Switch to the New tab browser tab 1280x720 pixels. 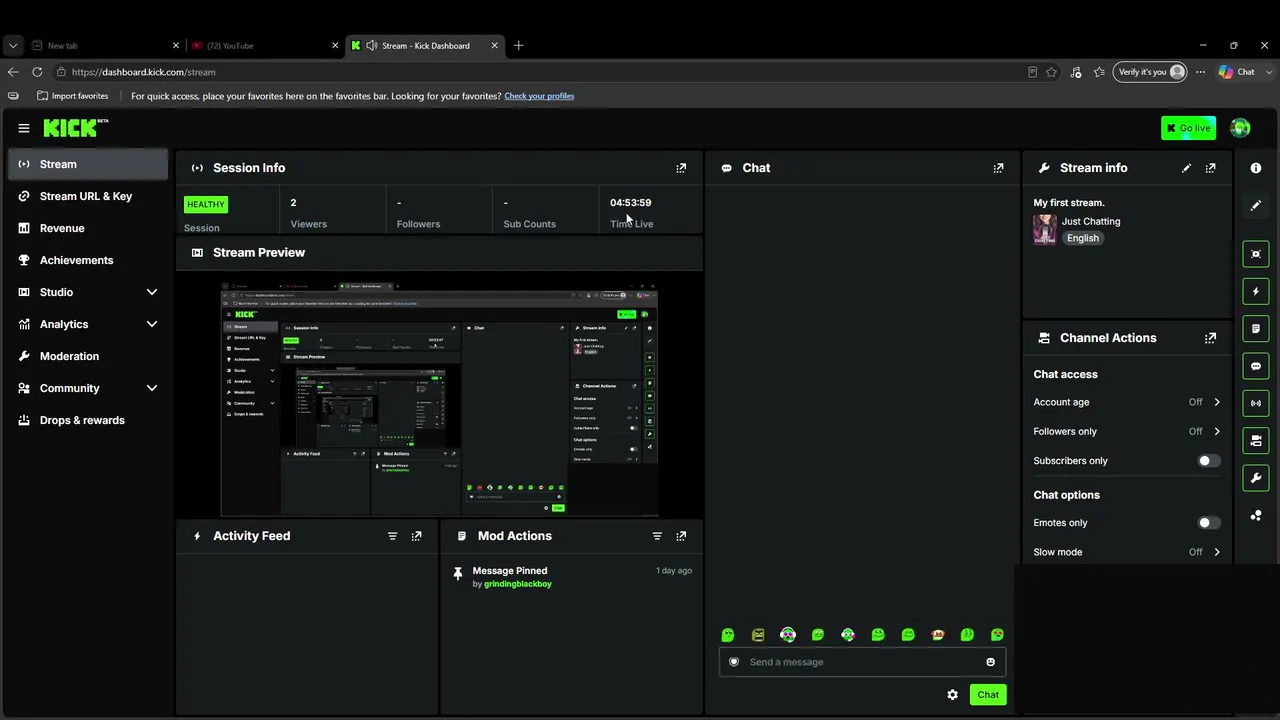(105, 45)
